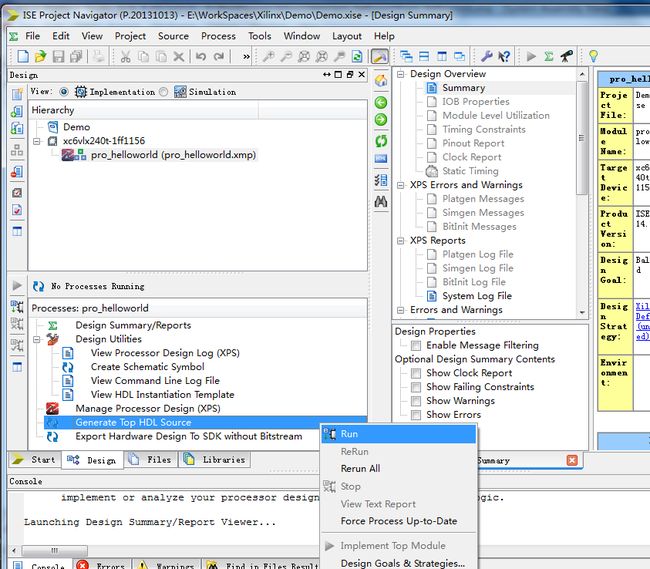
Task: Open the Tools menu
Action: click(x=260, y=36)
